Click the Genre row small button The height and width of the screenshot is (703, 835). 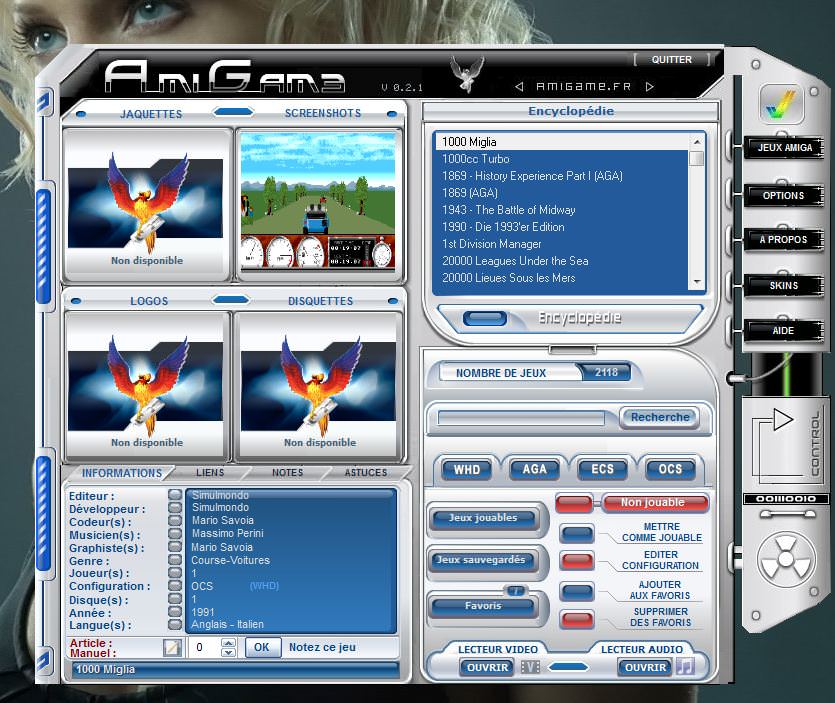(x=175, y=559)
